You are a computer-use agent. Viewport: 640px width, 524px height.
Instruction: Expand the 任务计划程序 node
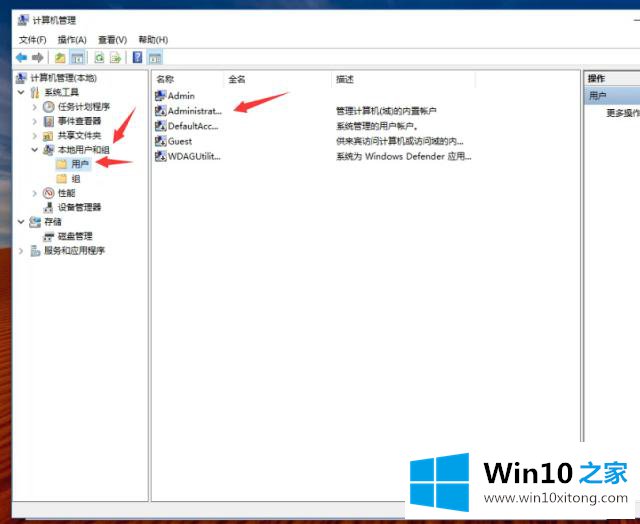(x=35, y=107)
